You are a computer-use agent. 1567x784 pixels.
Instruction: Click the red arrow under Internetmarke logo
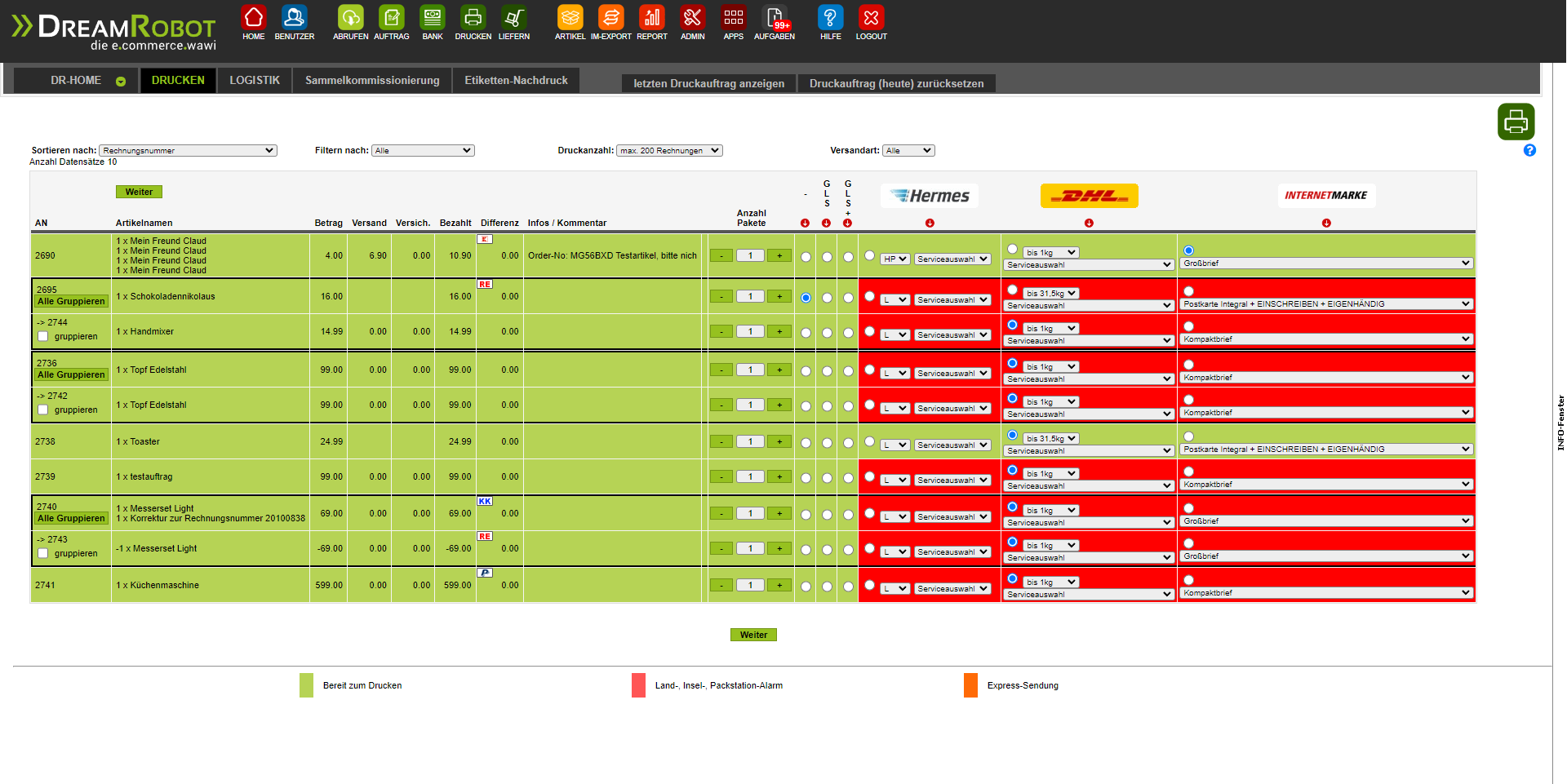tap(1326, 223)
